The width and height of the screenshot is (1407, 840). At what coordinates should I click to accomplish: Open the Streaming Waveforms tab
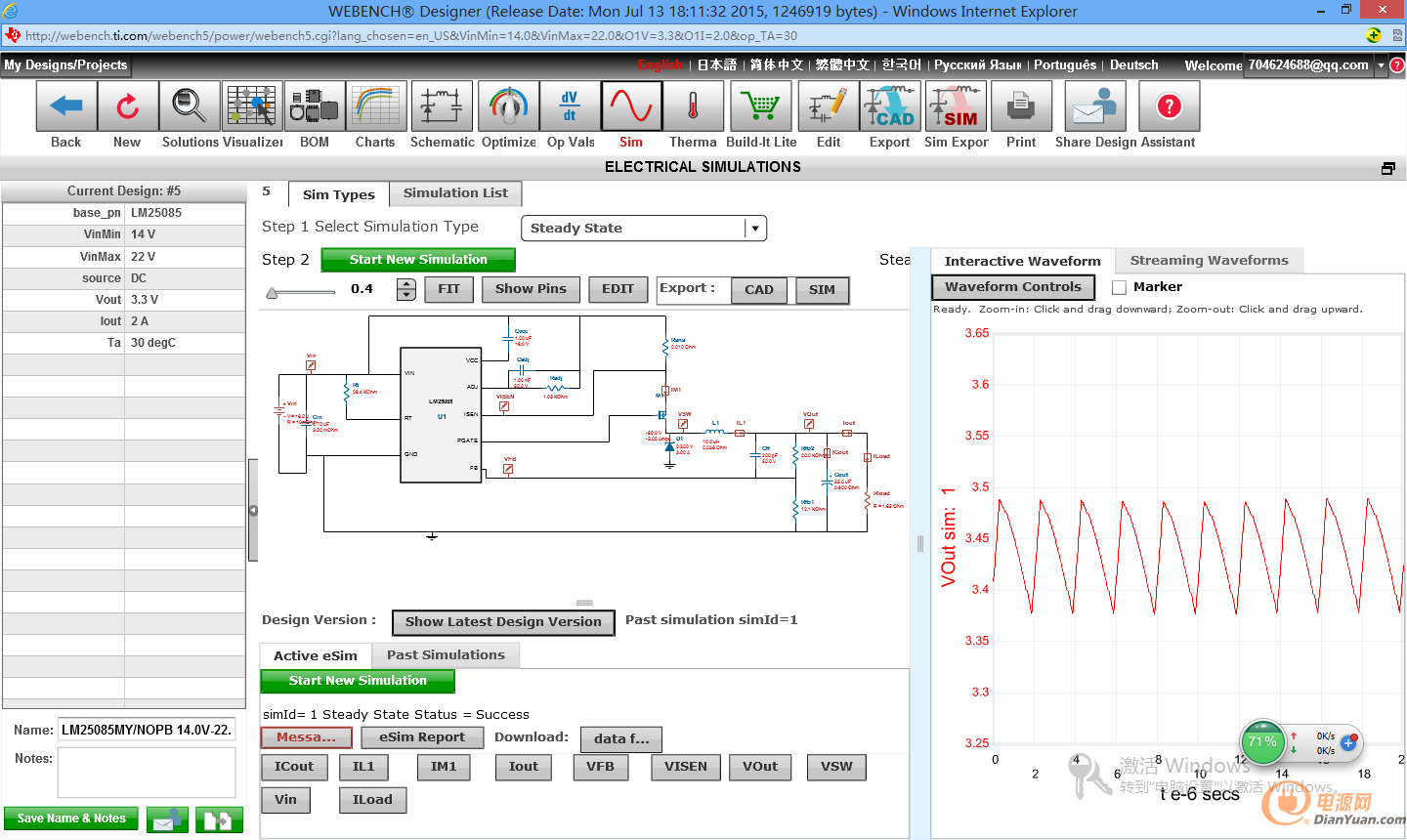pos(1209,260)
